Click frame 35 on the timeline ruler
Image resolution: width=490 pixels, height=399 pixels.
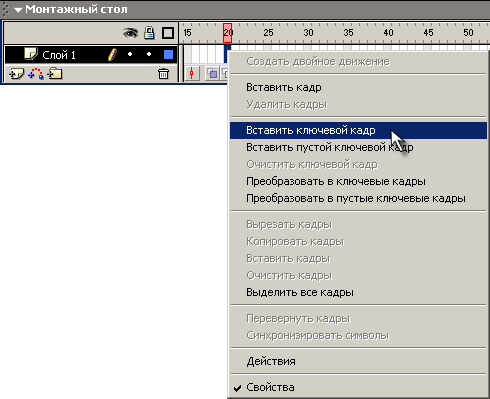(x=348, y=33)
